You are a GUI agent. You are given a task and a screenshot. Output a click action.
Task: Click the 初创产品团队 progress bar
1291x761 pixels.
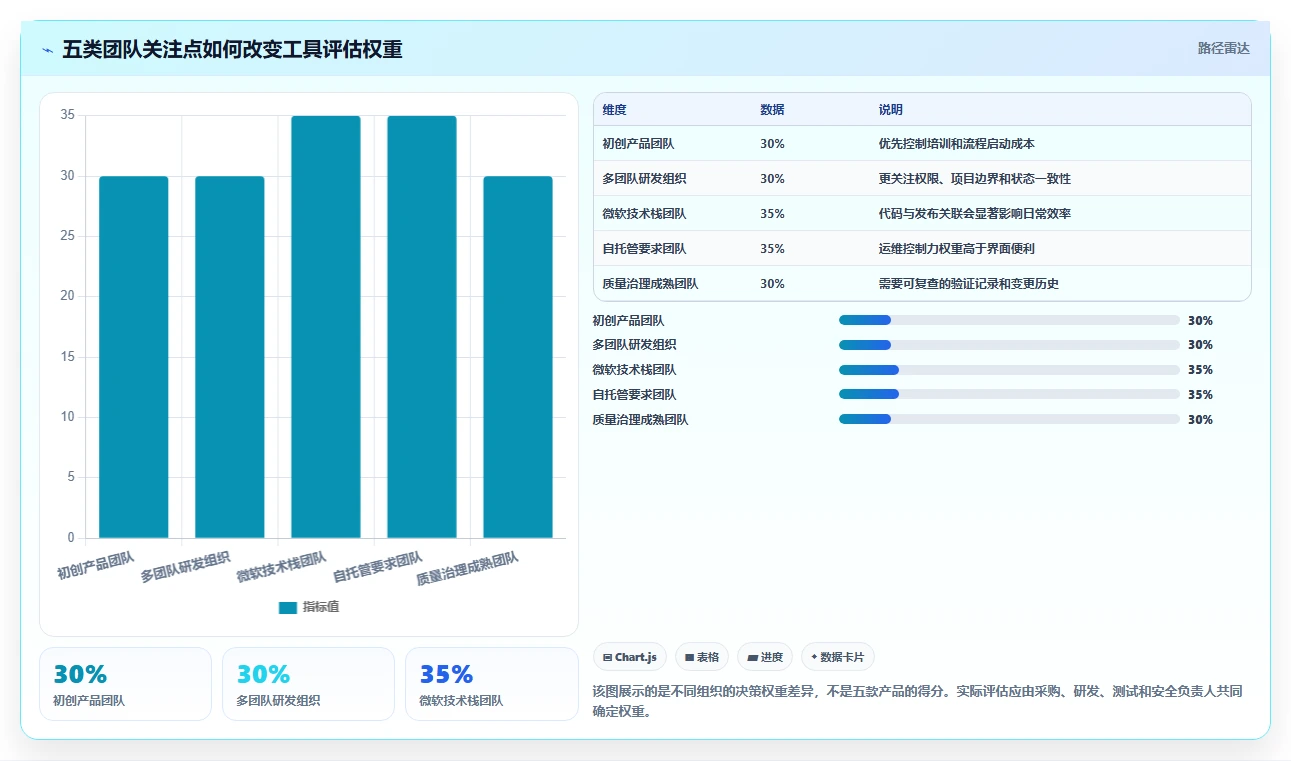(1009, 320)
